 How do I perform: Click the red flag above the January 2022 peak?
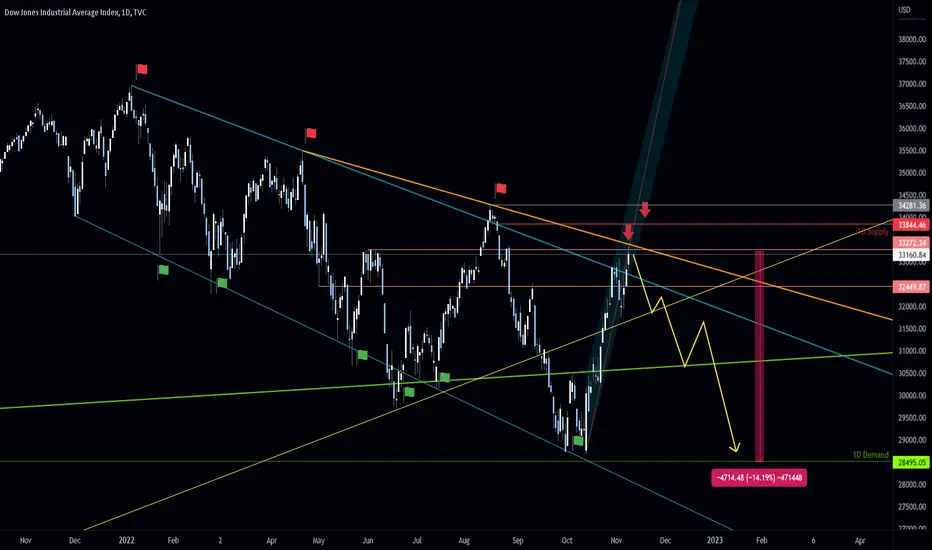[x=141, y=70]
